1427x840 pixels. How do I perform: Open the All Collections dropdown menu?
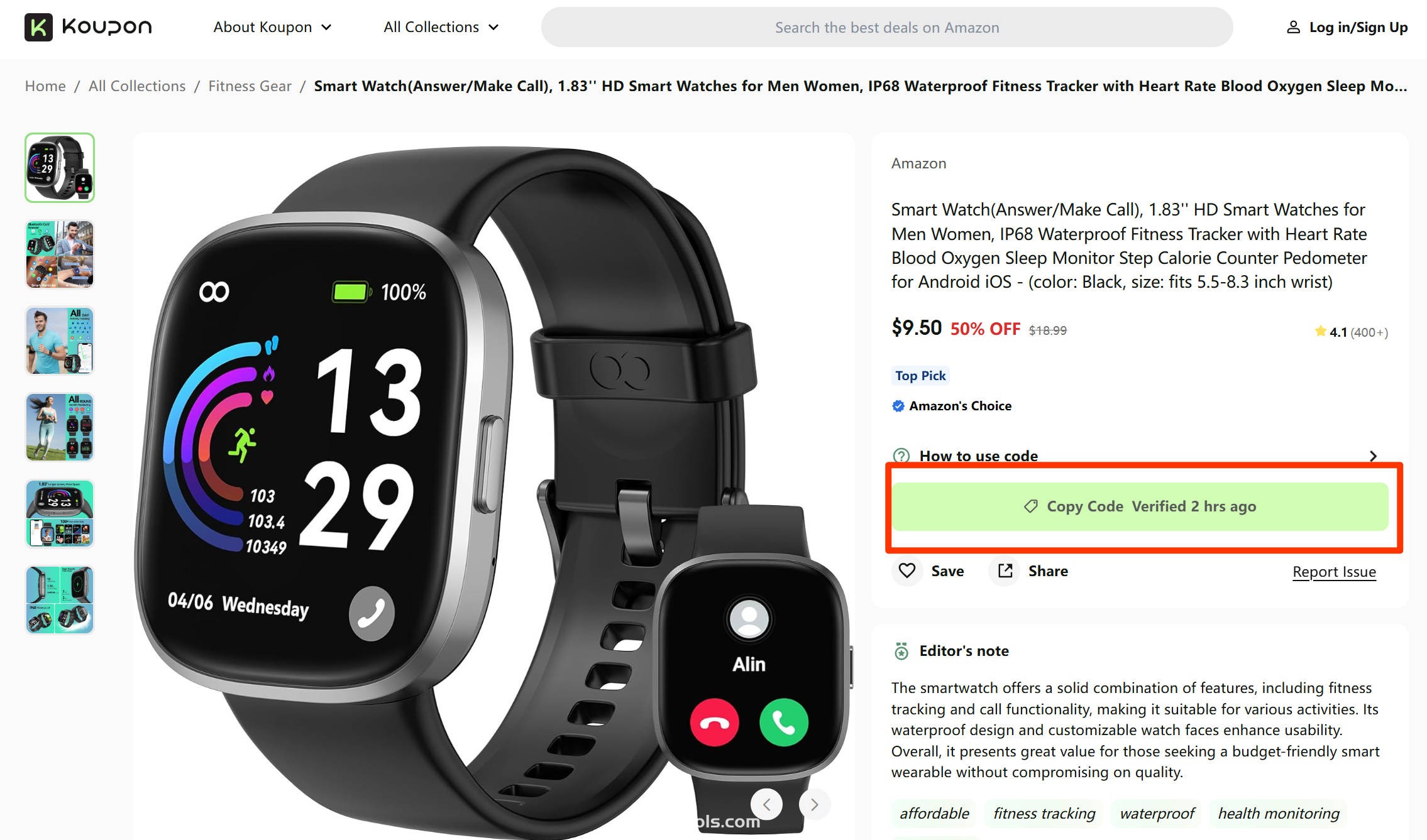441,27
